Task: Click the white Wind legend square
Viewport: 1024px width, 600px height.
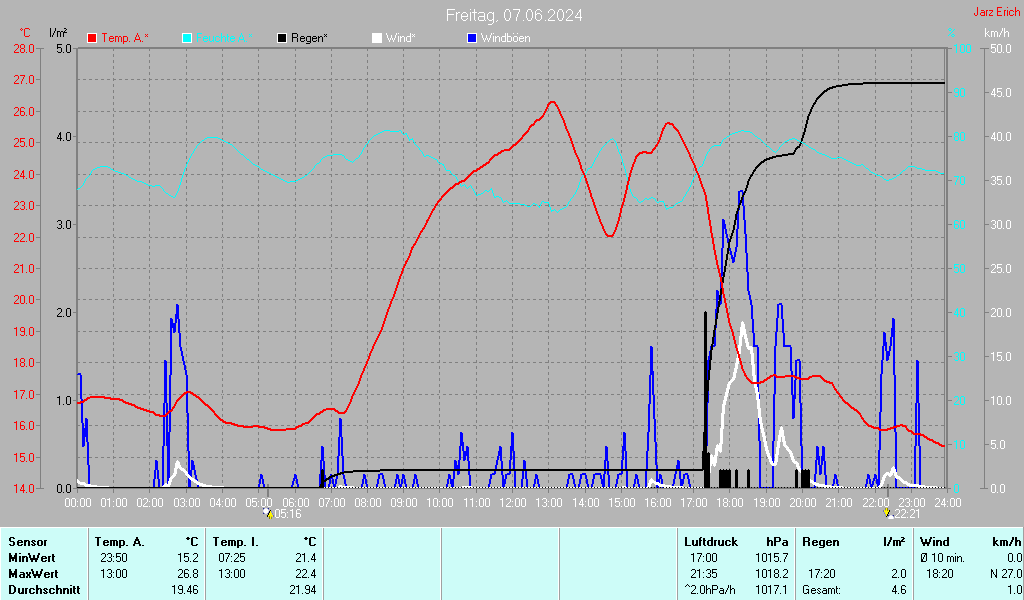Action: (376, 38)
